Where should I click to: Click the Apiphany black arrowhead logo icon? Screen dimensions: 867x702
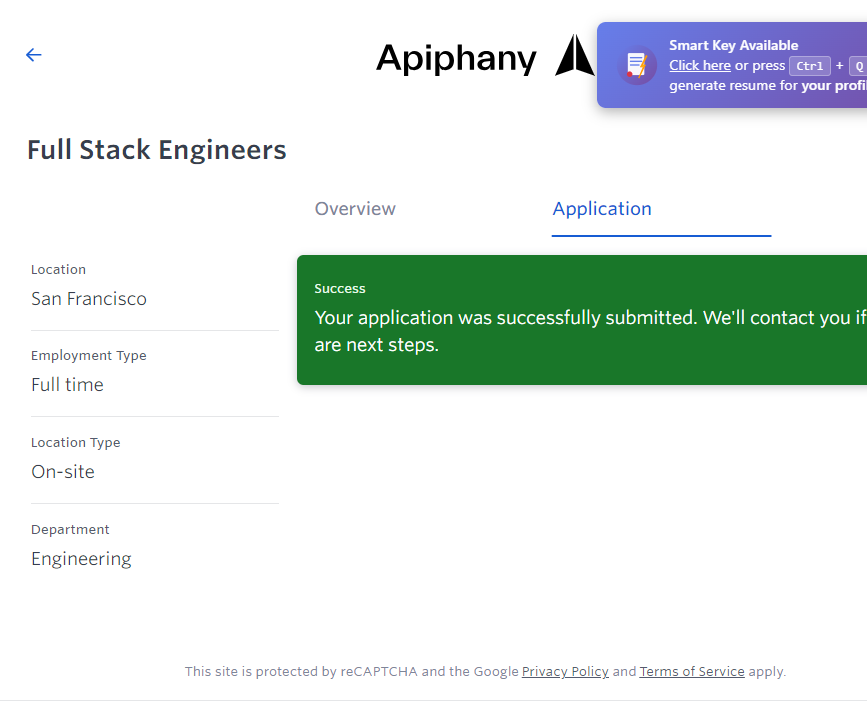(x=574, y=56)
